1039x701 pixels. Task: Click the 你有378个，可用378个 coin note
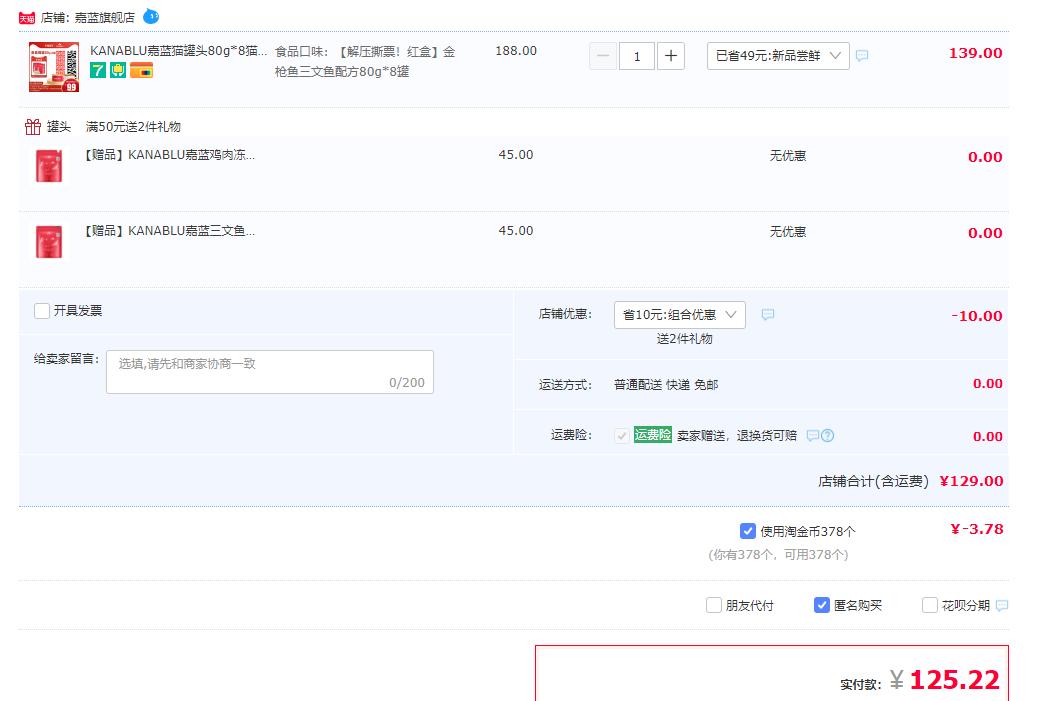(x=779, y=555)
